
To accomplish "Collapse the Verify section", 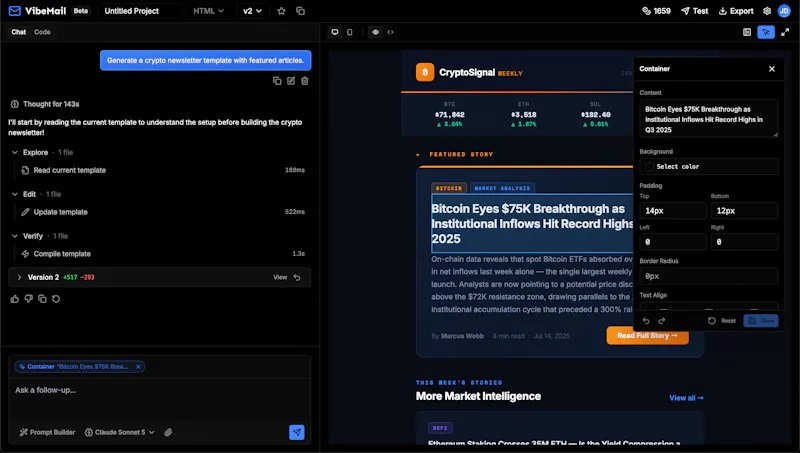I will [x=15, y=236].
